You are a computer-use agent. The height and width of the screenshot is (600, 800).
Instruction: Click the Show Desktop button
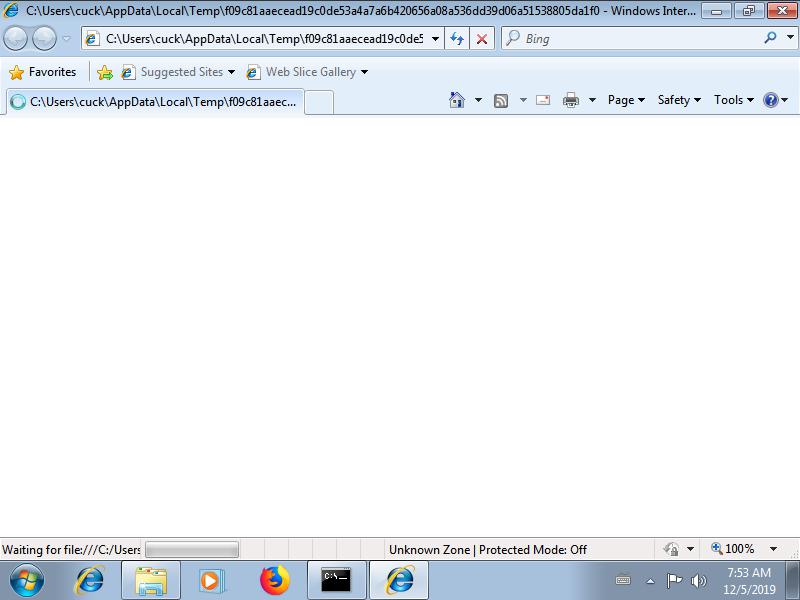[x=792, y=581]
